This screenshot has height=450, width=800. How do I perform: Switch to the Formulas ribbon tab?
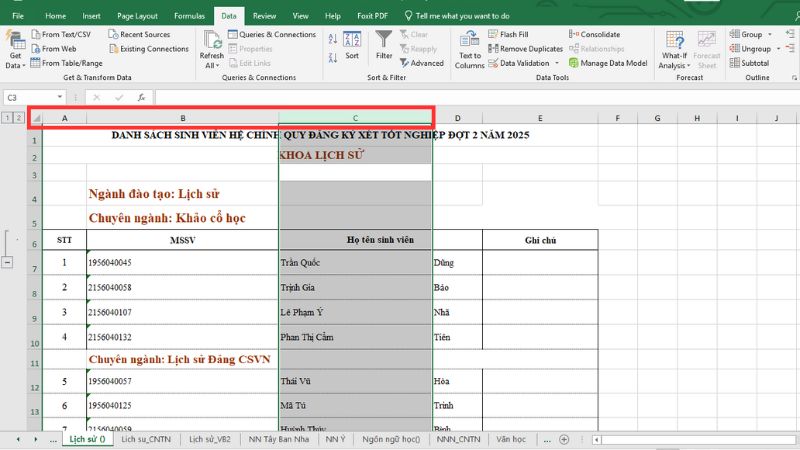pyautogui.click(x=189, y=16)
